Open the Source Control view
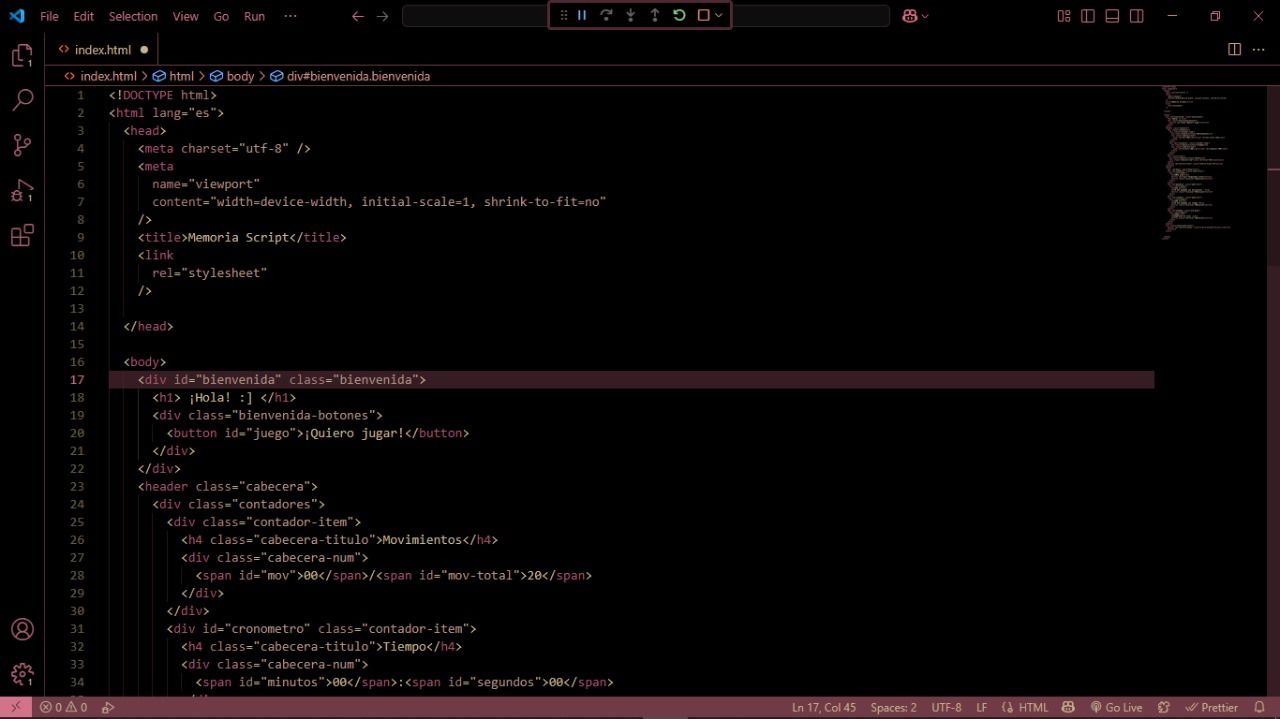 [22, 145]
